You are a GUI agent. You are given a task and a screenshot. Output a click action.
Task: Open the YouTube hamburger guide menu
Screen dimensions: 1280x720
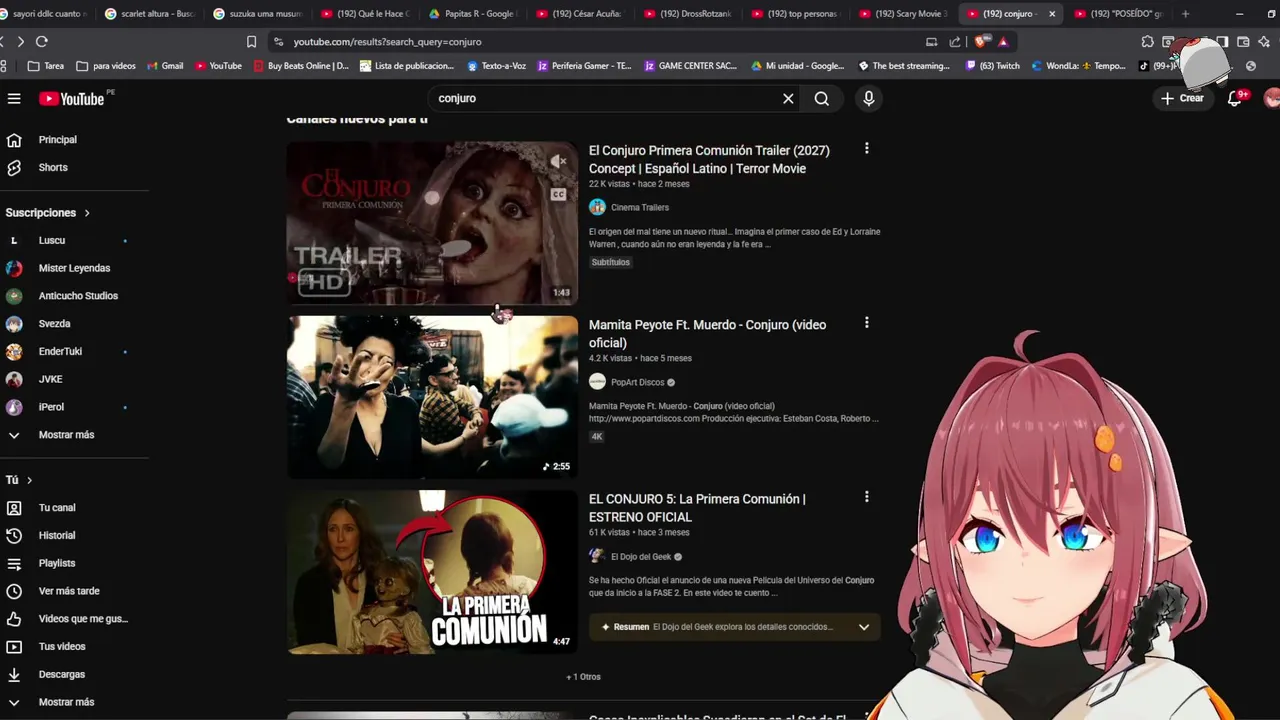[14, 99]
